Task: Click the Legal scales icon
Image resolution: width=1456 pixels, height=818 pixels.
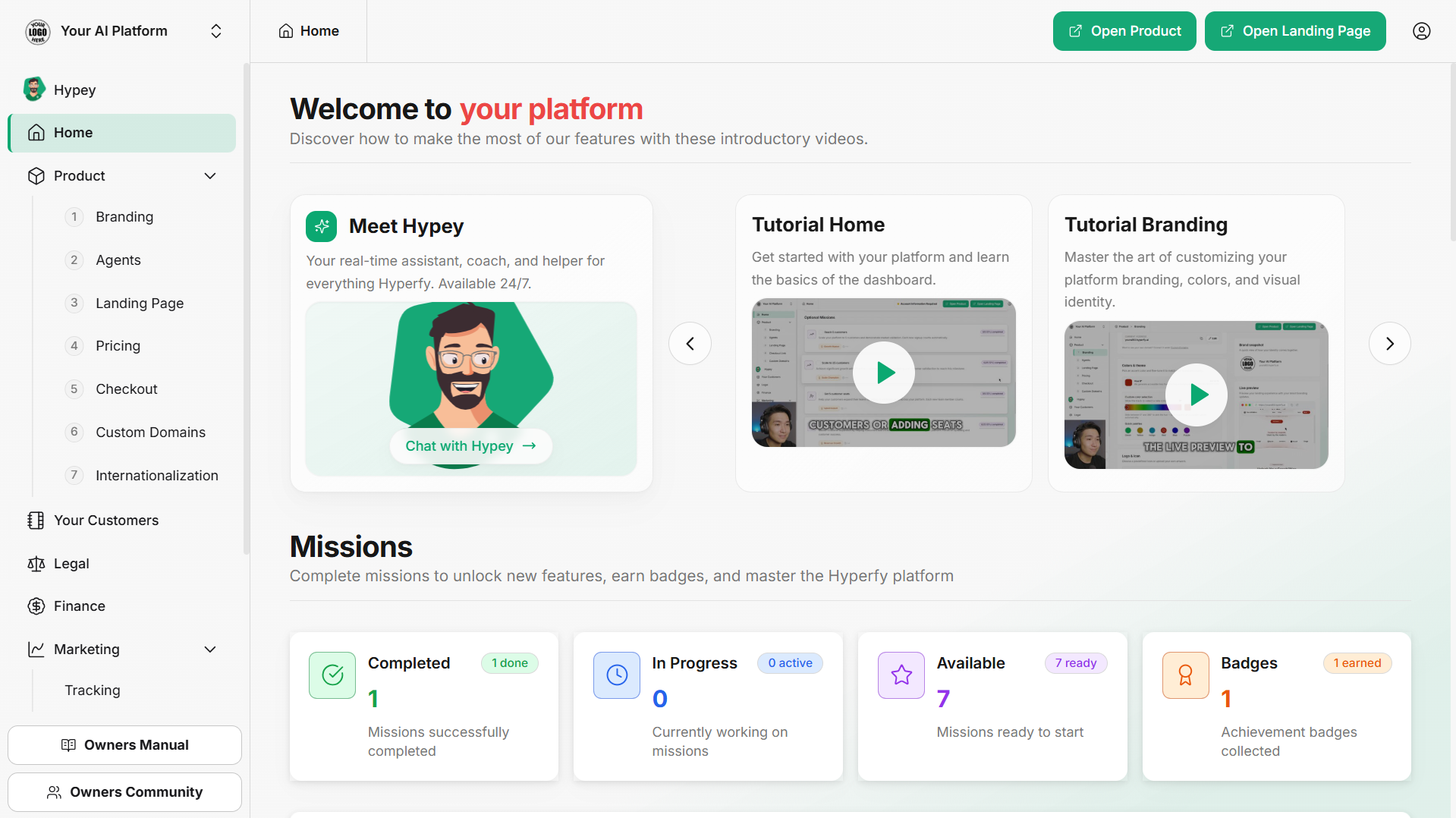Action: 36,564
